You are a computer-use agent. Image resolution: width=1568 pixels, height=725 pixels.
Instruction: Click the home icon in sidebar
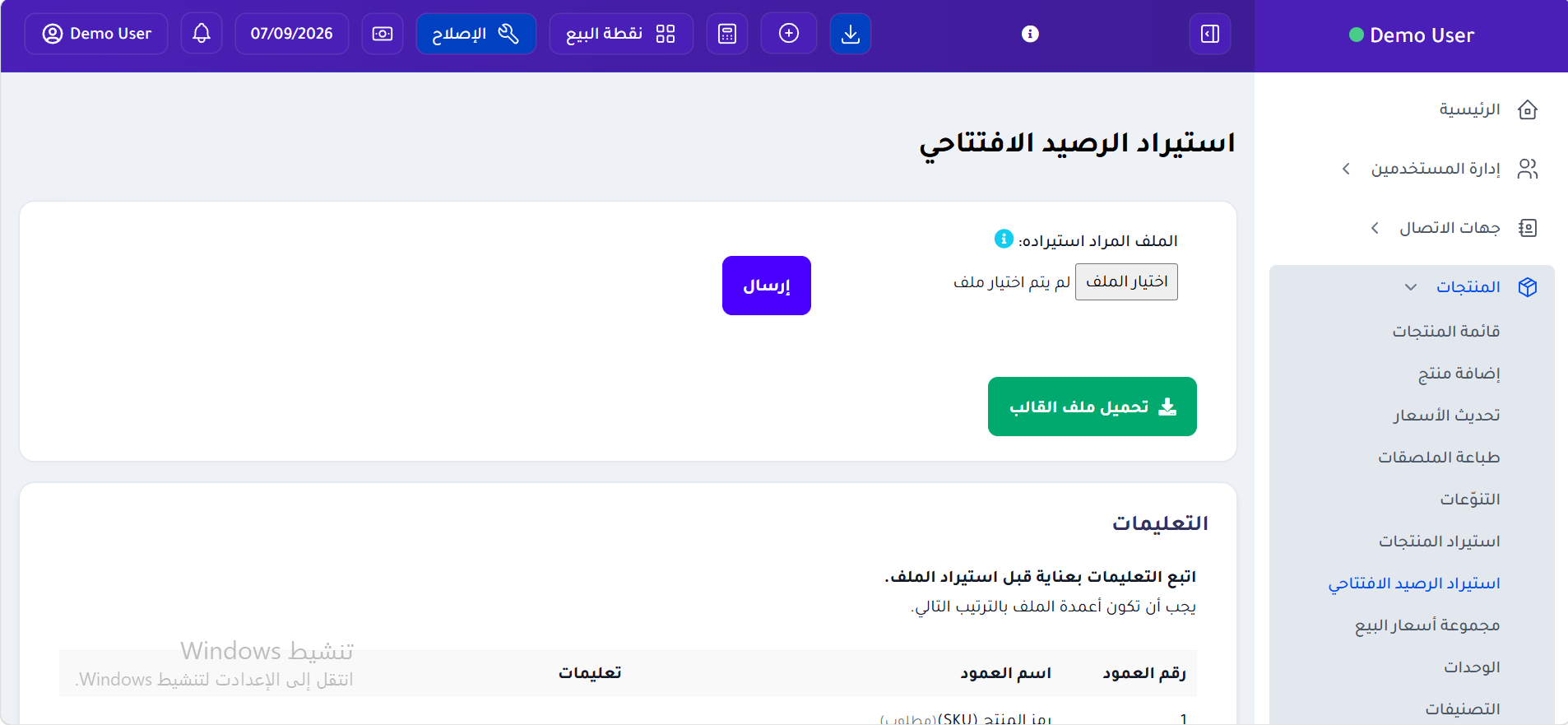tap(1528, 109)
